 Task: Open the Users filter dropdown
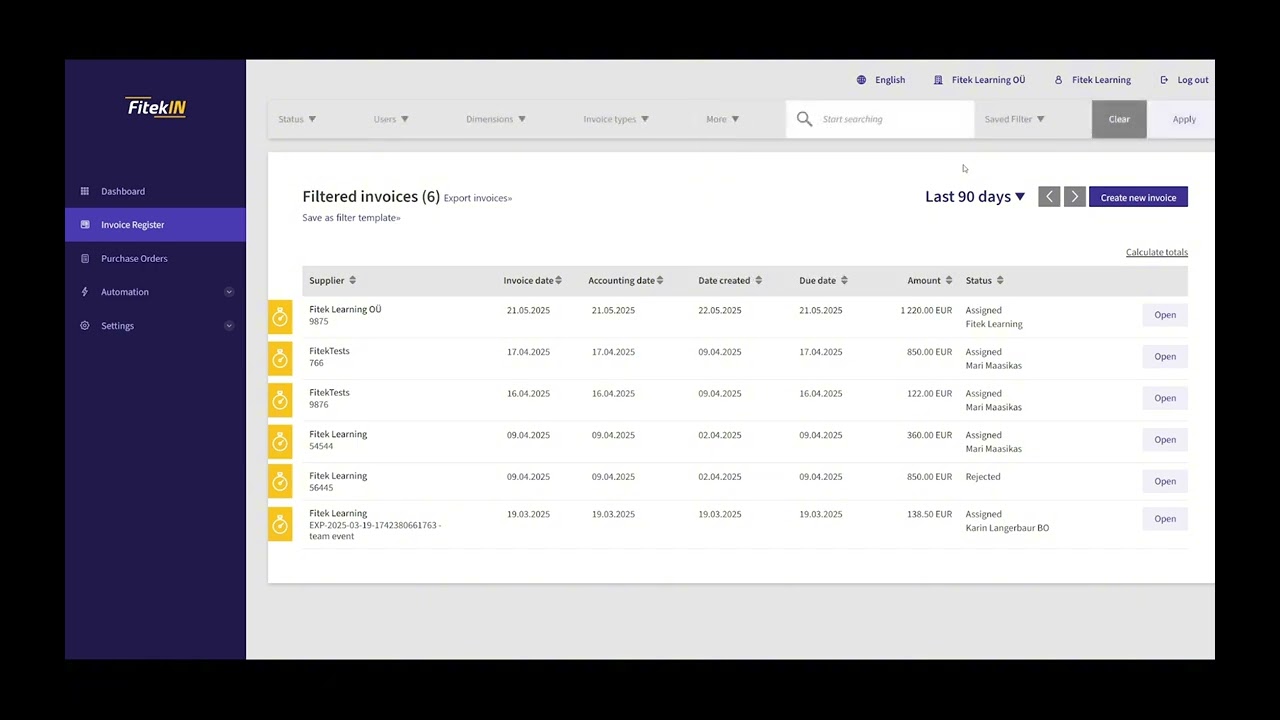tap(391, 119)
